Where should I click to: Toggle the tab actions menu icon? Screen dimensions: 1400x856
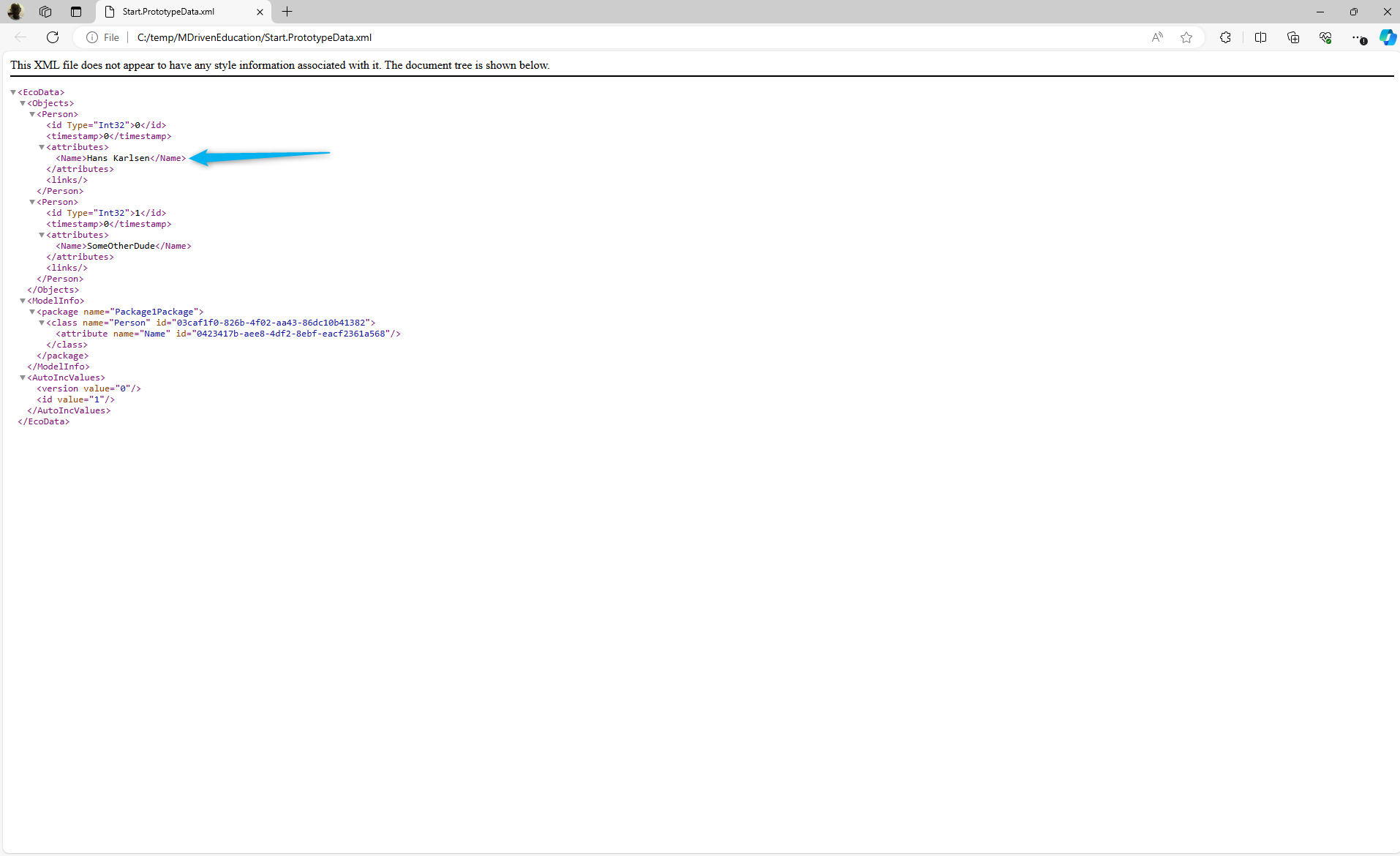click(x=76, y=12)
